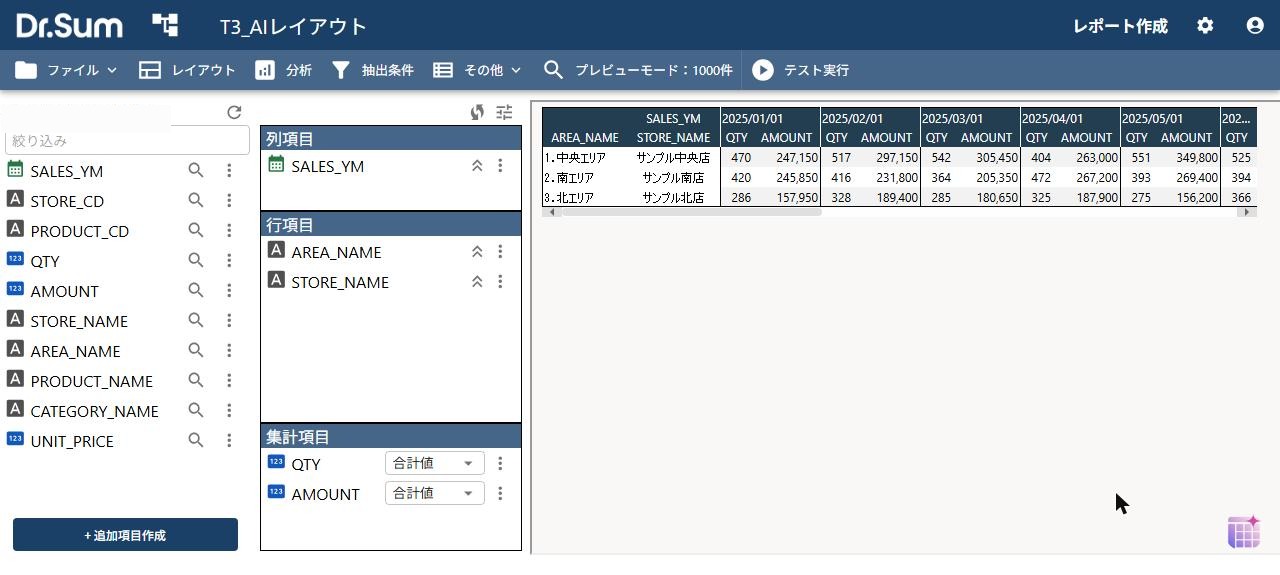Click the swap rows and columns icon
1280x575 pixels.
pos(477,113)
